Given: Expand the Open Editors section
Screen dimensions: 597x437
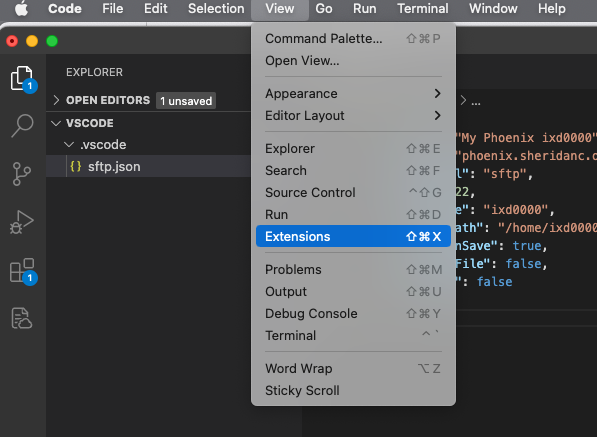Looking at the screenshot, I should 56,100.
